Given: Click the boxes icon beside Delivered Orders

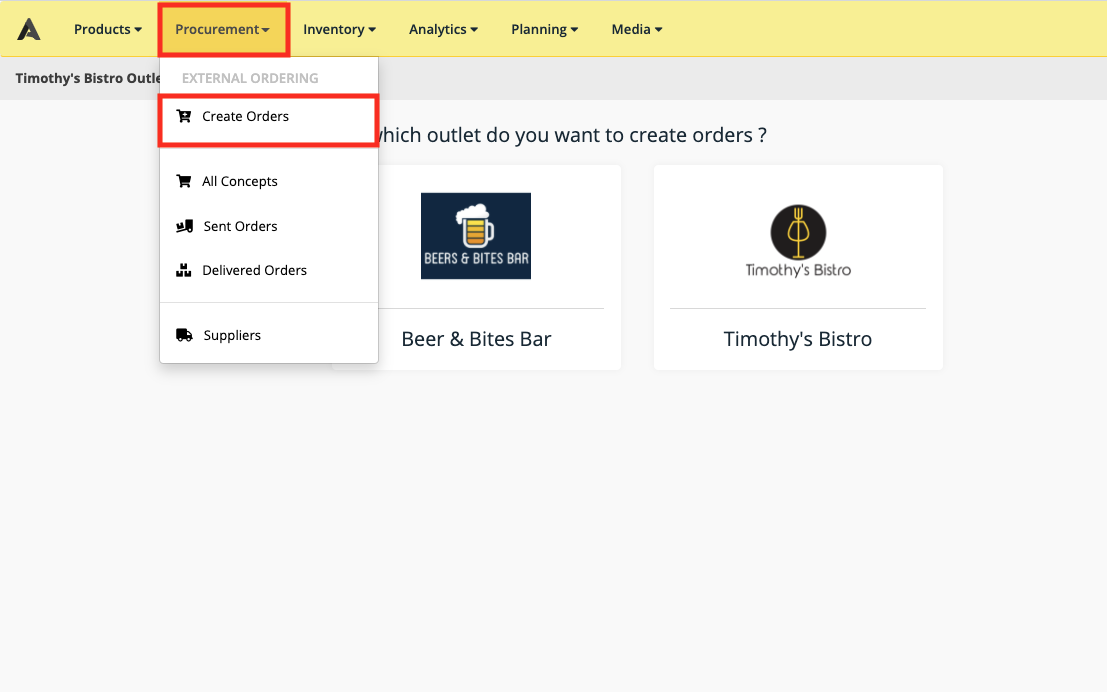Looking at the screenshot, I should 183,270.
